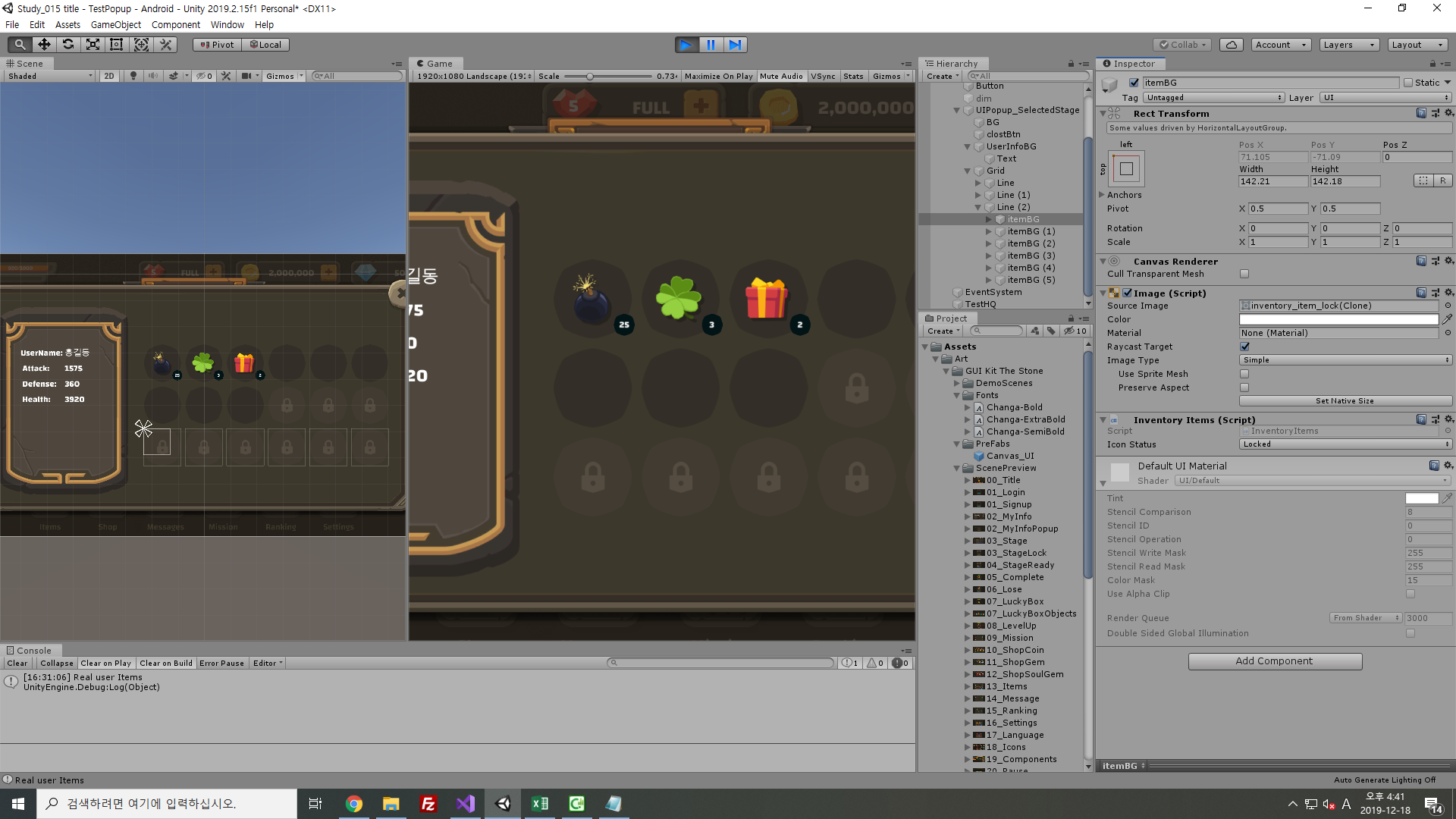The image size is (1456, 819).
Task: Click the Pause button
Action: [711, 45]
